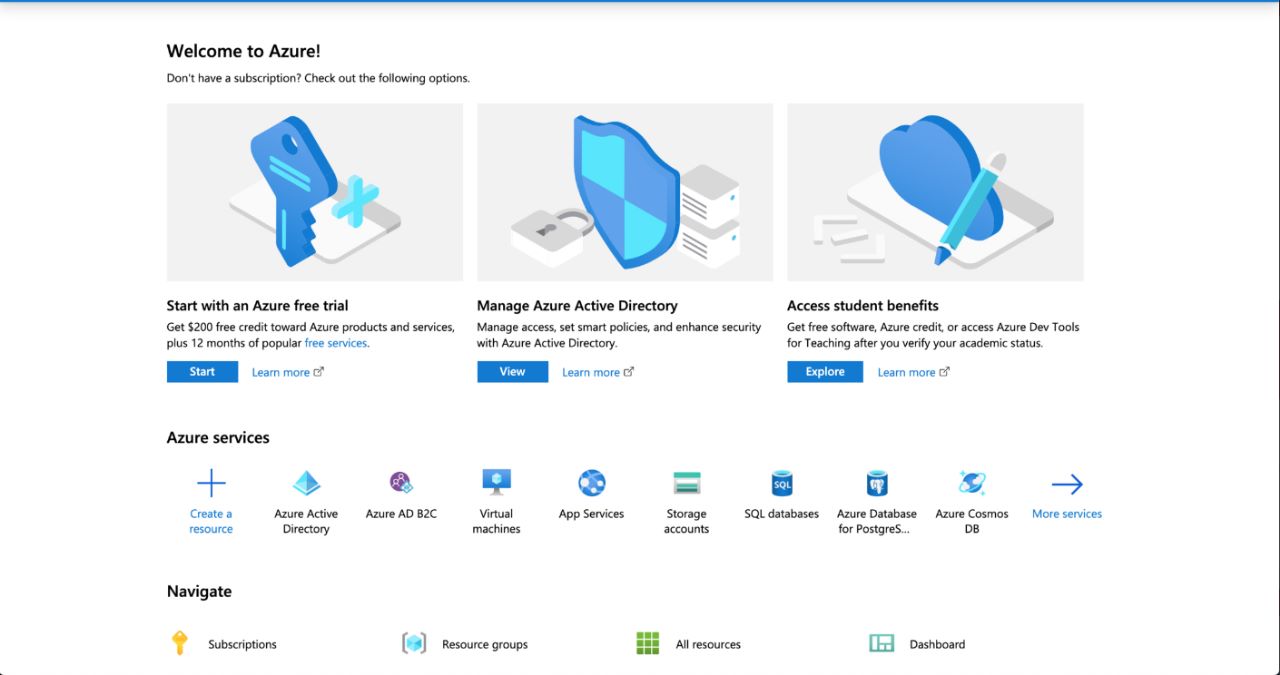
Task: Select the Azure Cosmos DB icon
Action: (971, 484)
